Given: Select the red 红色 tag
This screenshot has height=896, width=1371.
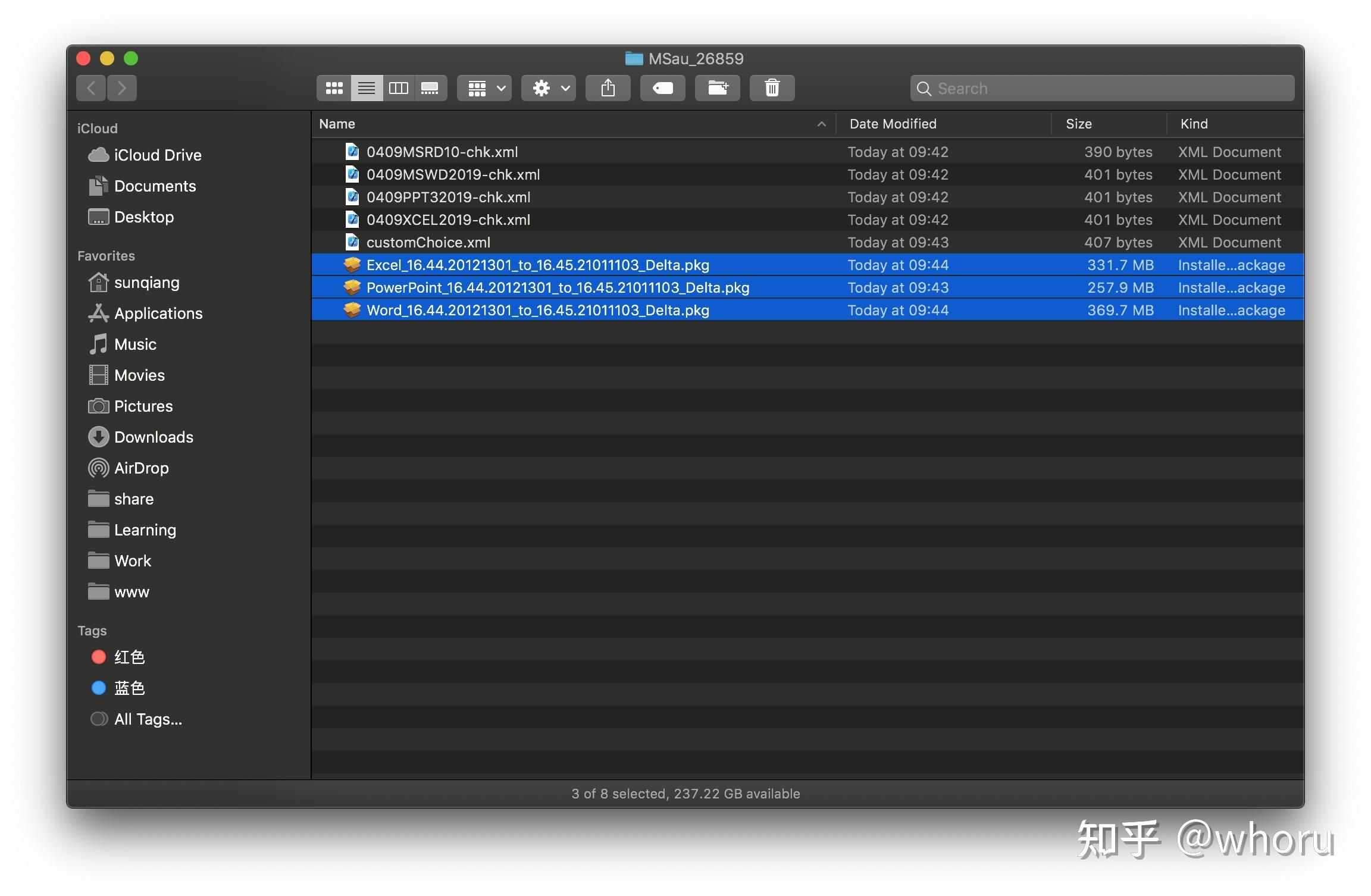Looking at the screenshot, I should pos(118,657).
